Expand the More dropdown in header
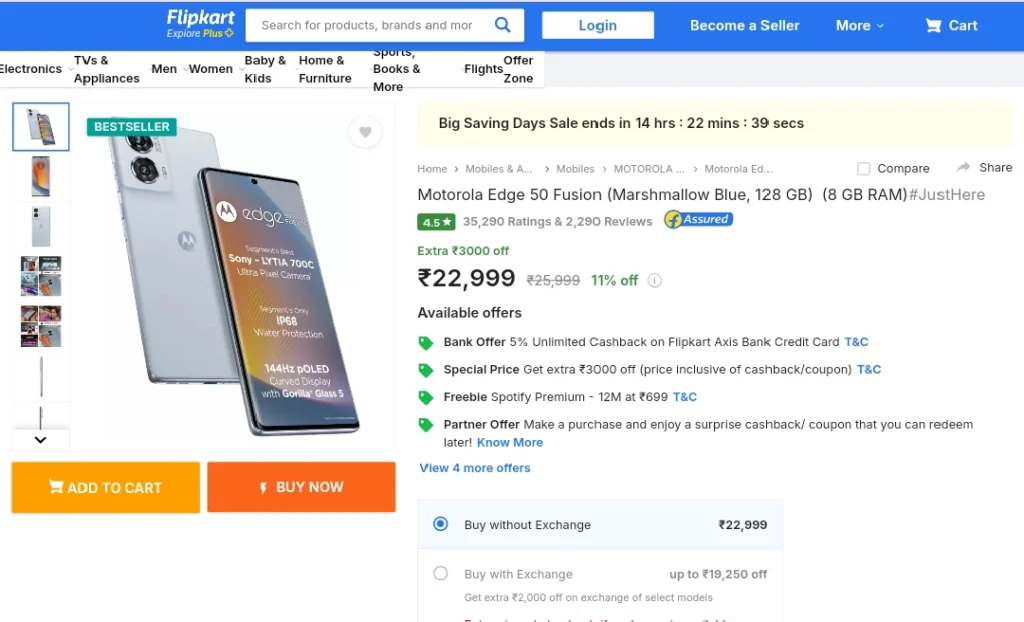Viewport: 1024px width, 622px height. (859, 25)
